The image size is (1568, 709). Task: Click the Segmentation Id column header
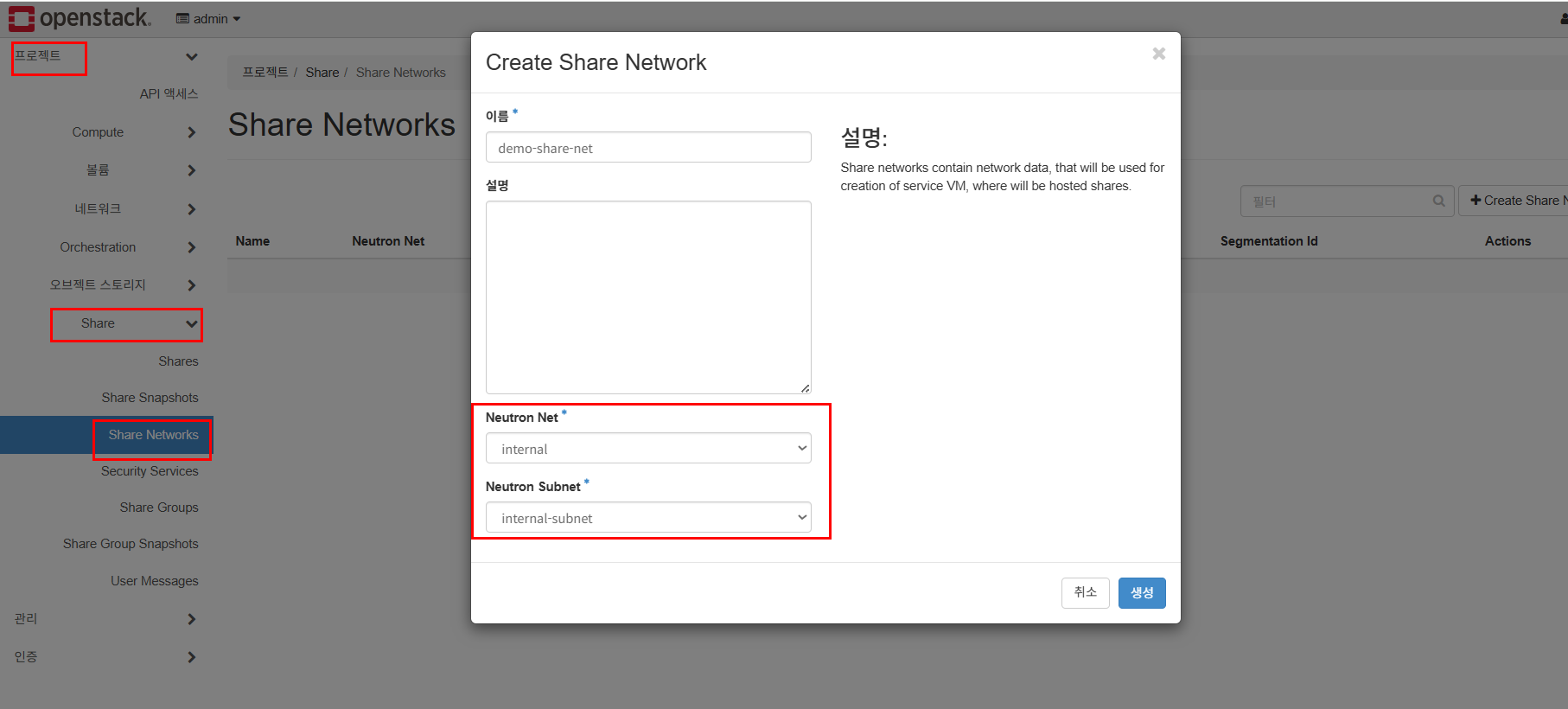[1269, 241]
